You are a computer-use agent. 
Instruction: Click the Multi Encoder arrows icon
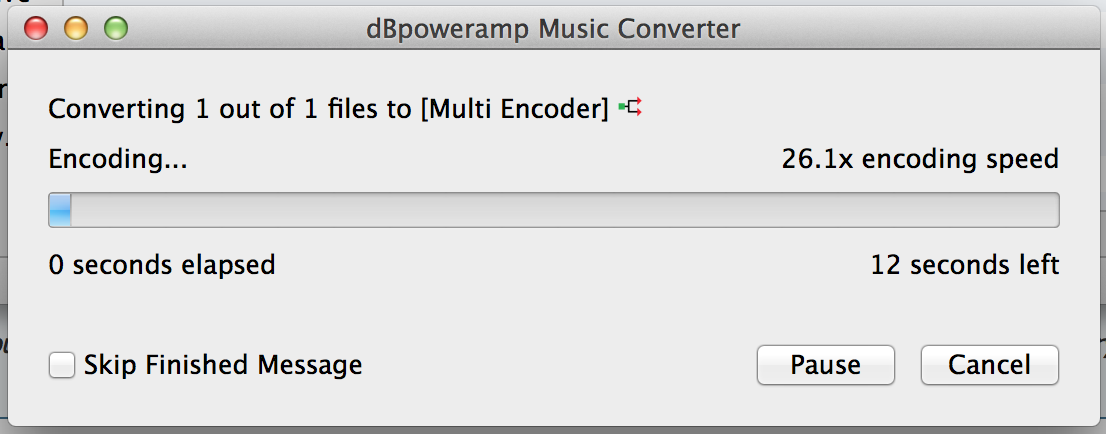click(x=630, y=108)
